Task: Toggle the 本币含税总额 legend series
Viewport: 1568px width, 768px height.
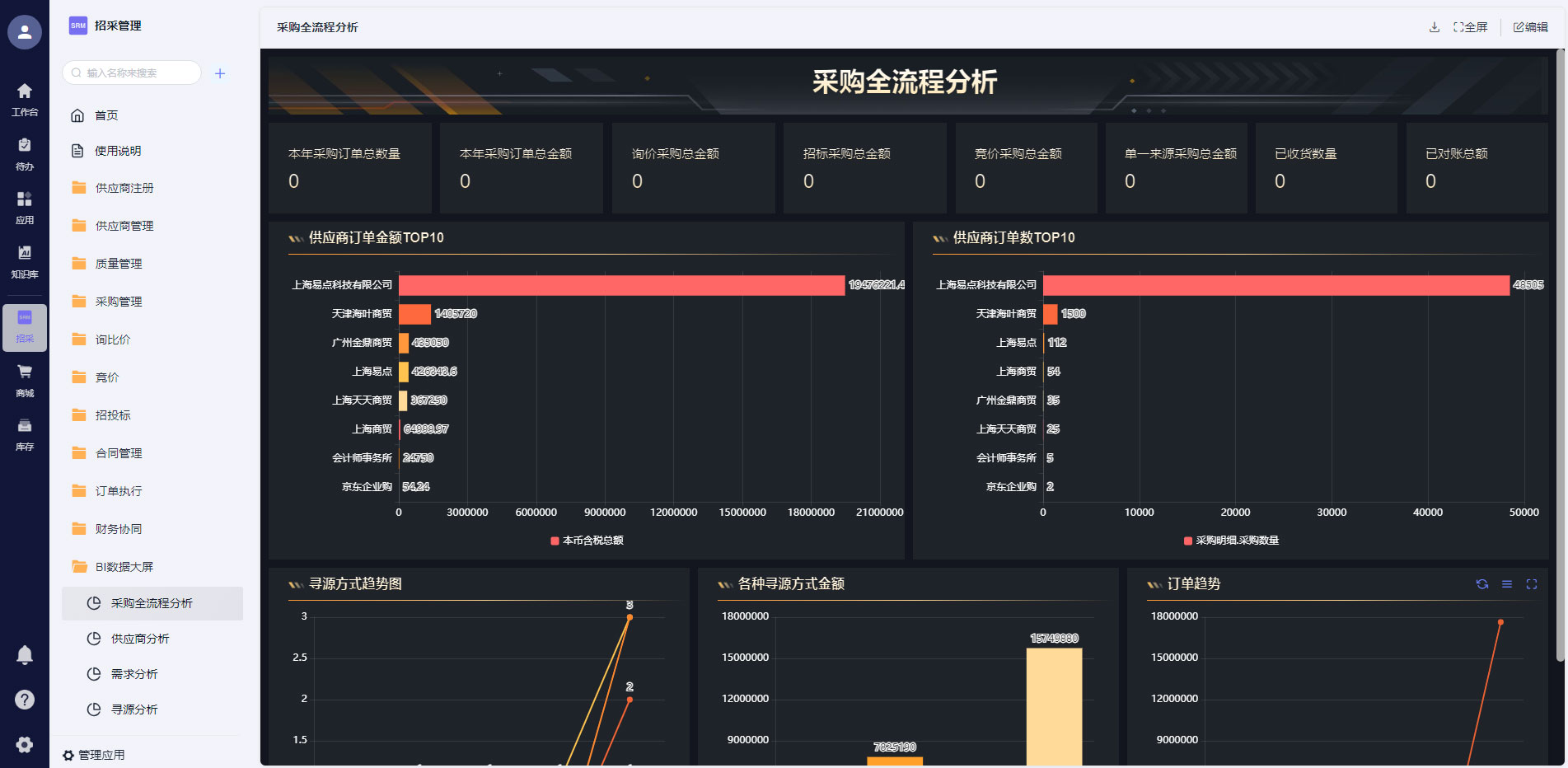Action: [587, 541]
